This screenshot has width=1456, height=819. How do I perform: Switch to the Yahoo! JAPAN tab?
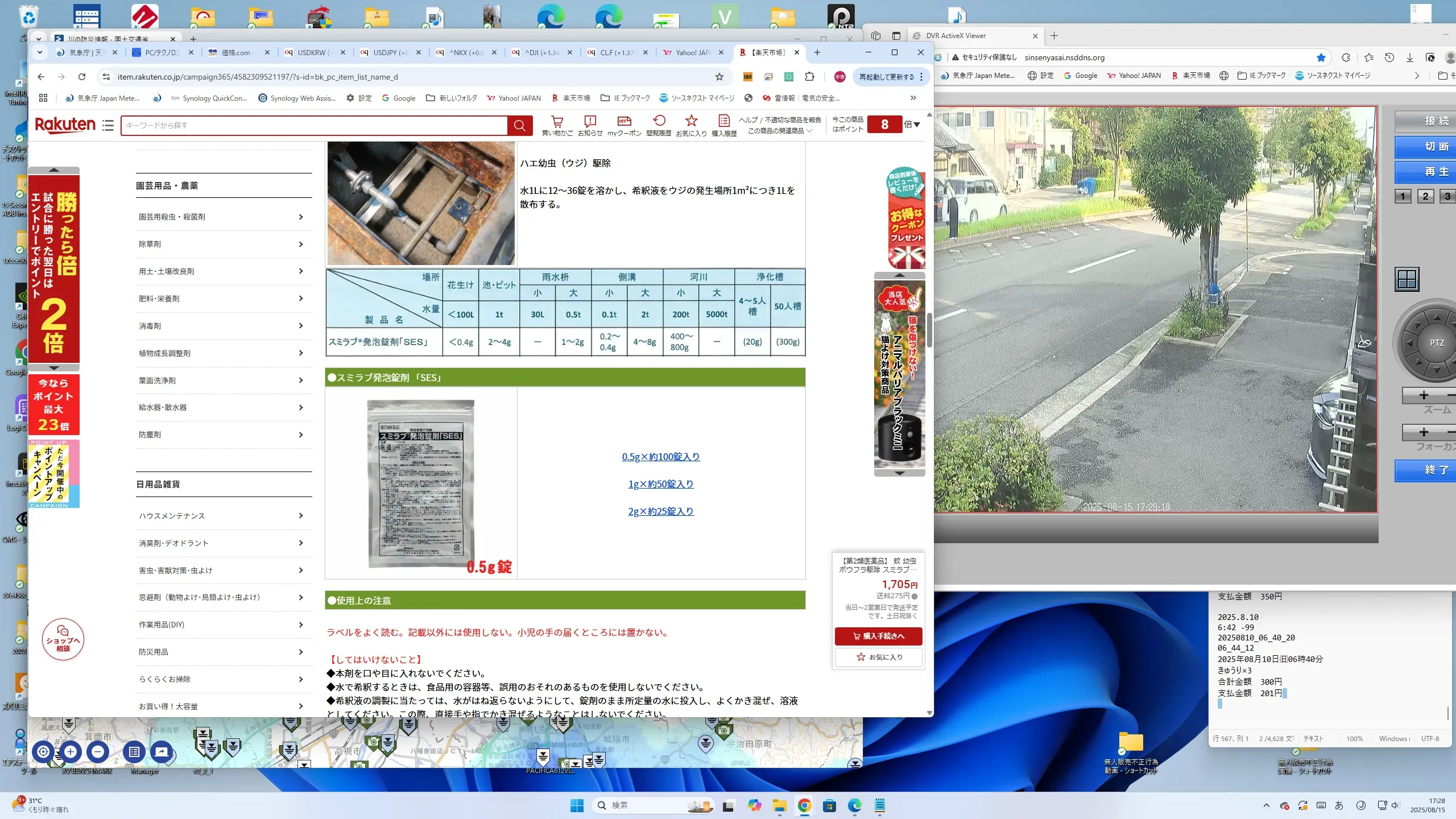click(x=692, y=52)
